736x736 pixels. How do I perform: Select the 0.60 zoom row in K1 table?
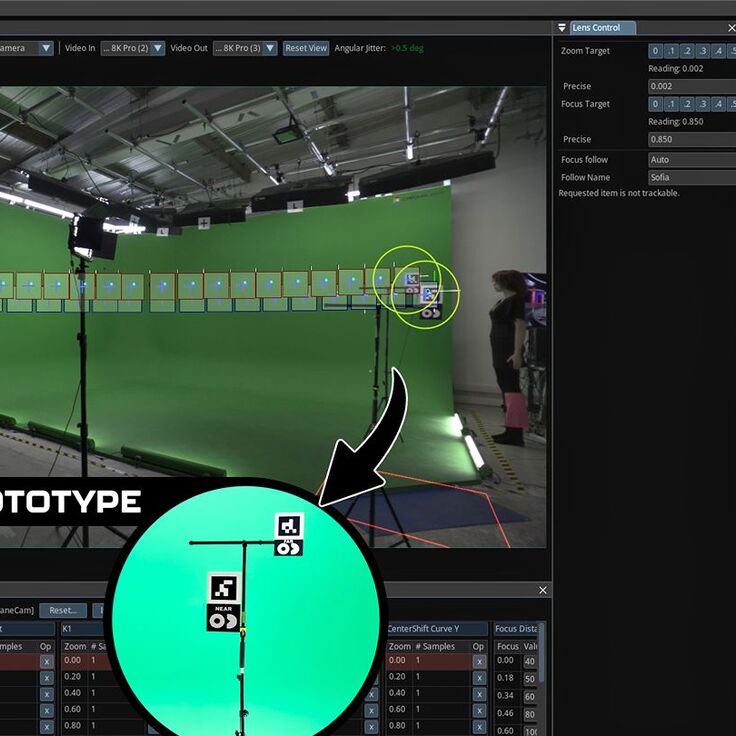[86, 709]
